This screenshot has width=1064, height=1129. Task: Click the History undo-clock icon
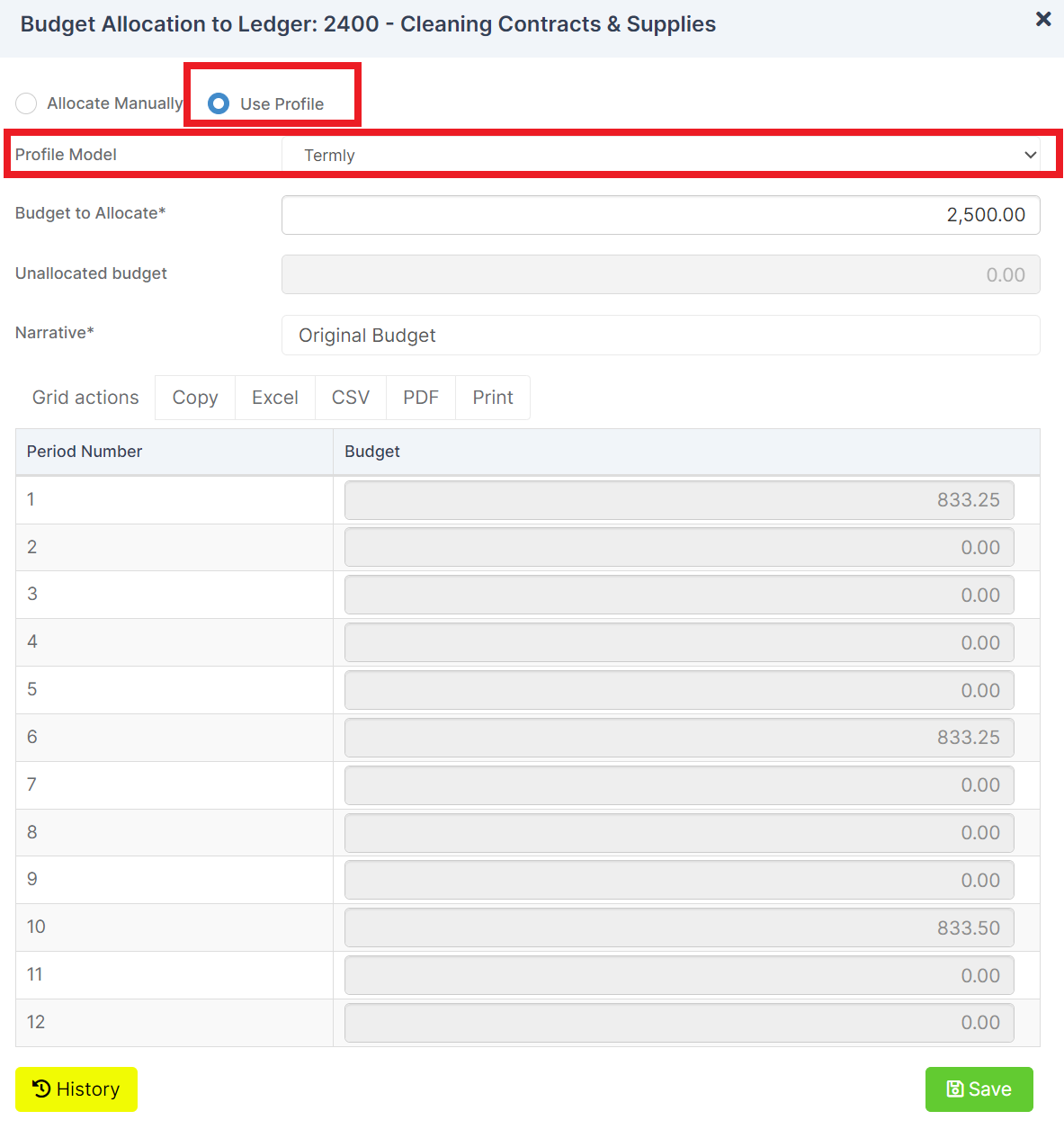pyautogui.click(x=41, y=1089)
